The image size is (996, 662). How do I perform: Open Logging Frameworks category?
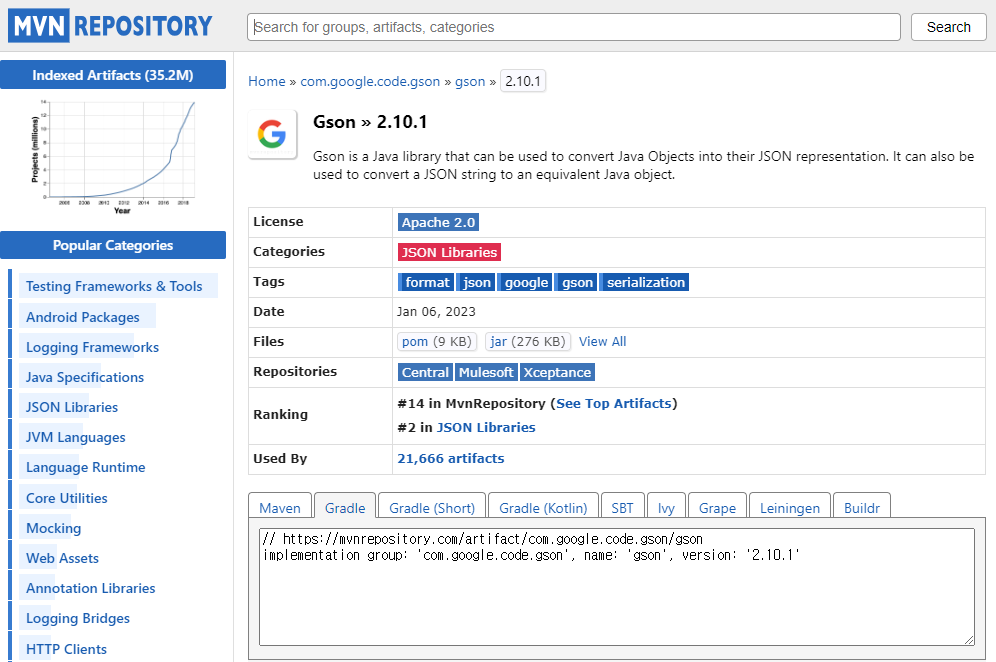(x=92, y=348)
